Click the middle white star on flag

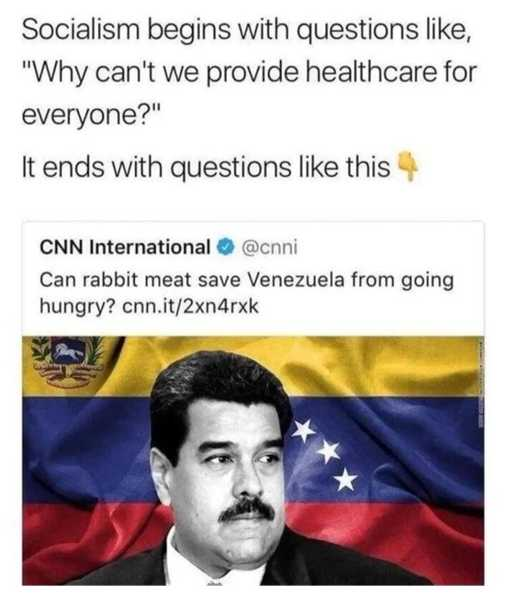pos(328,452)
